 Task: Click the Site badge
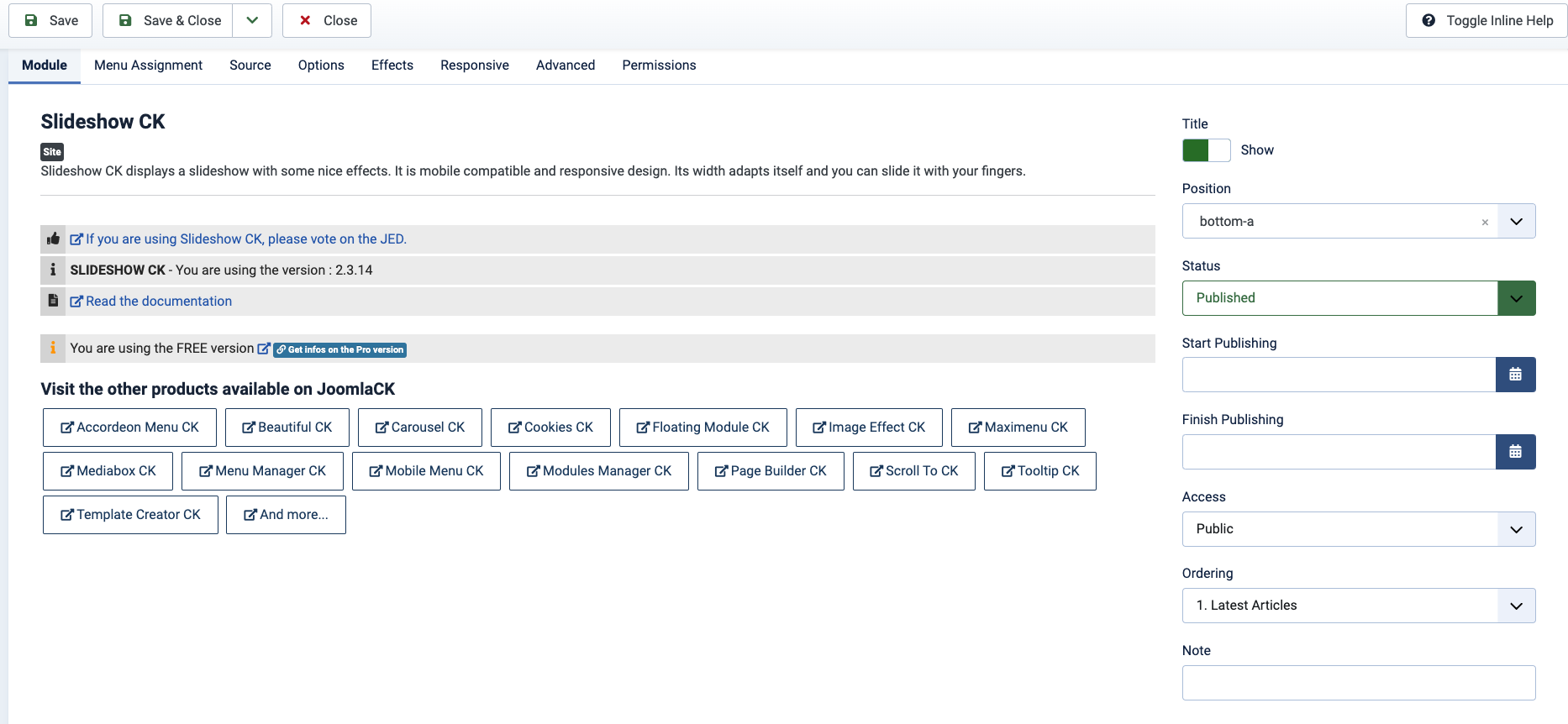pyautogui.click(x=52, y=152)
